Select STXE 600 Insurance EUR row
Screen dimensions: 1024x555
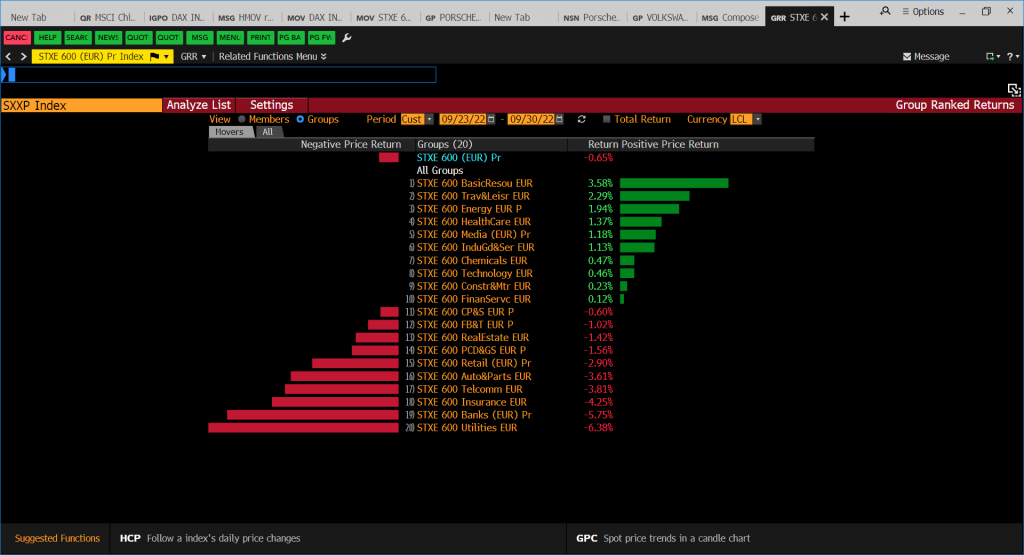[x=472, y=402]
